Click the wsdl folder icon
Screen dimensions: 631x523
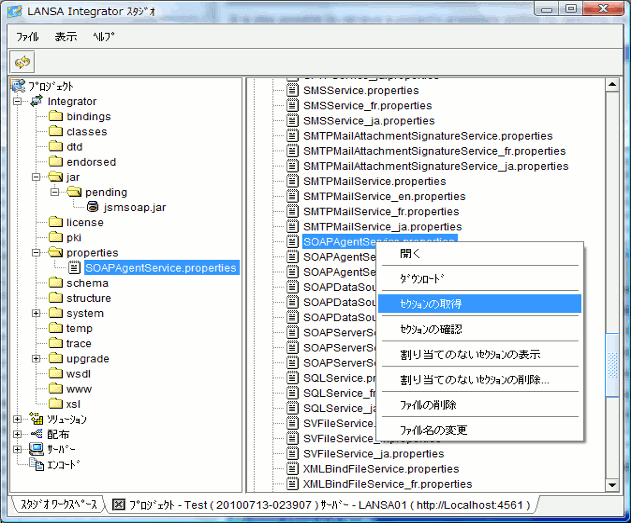coord(56,374)
